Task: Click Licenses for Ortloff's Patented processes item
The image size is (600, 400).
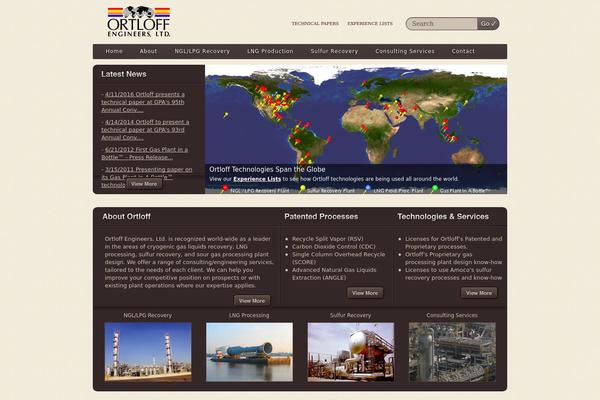Action: point(453,243)
